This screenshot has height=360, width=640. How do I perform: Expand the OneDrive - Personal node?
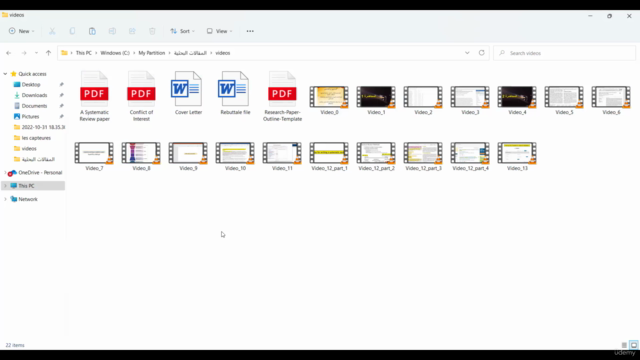pos(5,173)
